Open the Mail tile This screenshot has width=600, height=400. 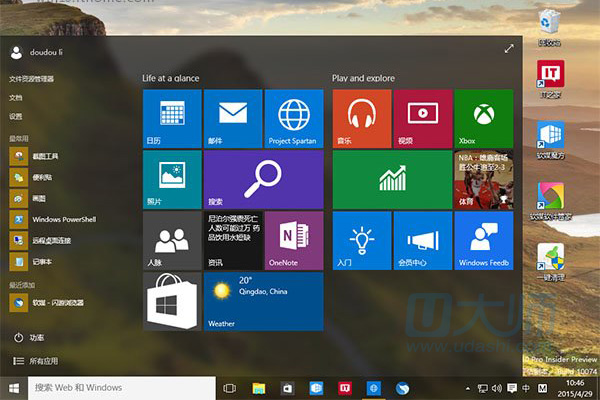click(x=232, y=118)
